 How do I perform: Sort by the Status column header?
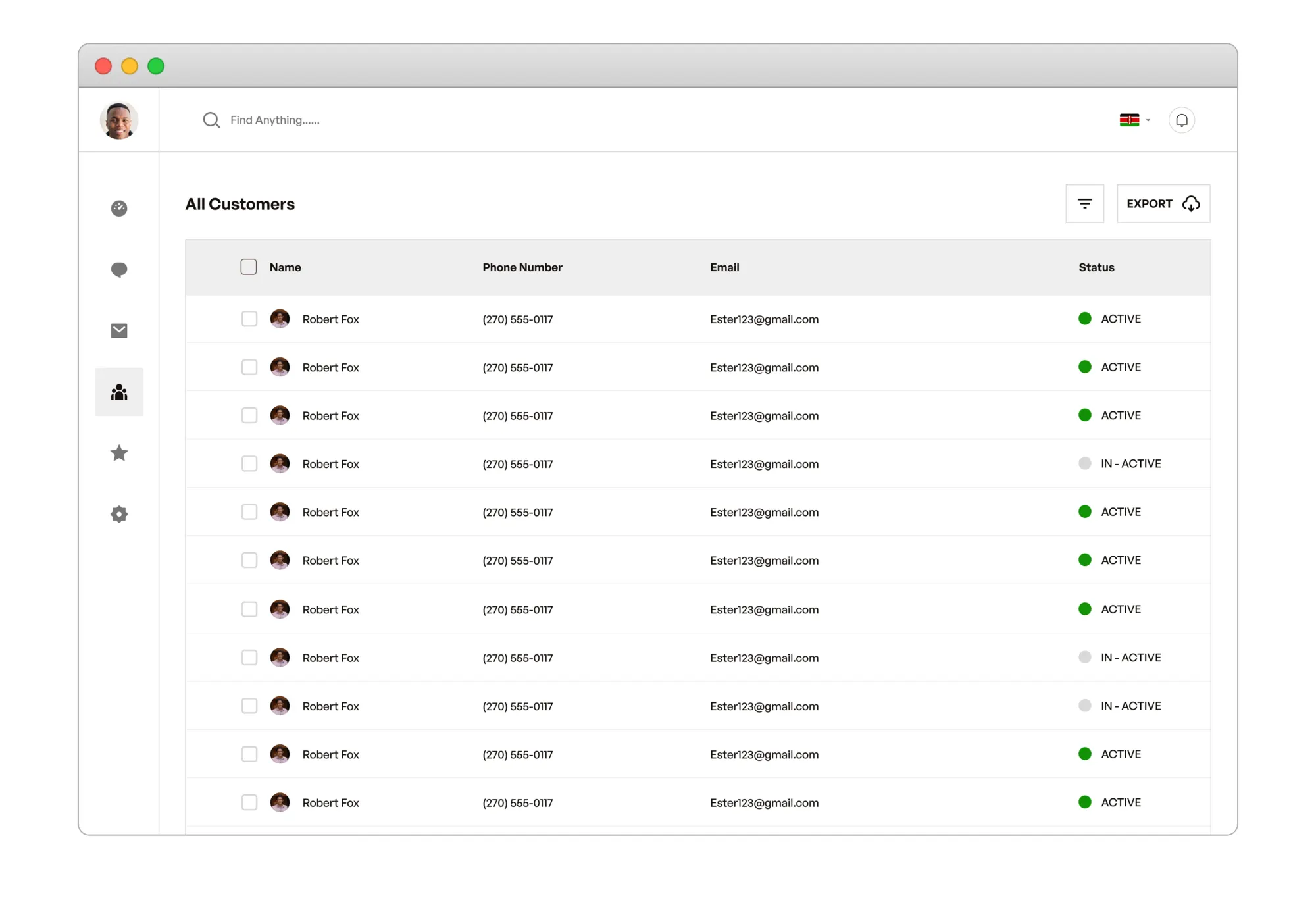pos(1096,267)
